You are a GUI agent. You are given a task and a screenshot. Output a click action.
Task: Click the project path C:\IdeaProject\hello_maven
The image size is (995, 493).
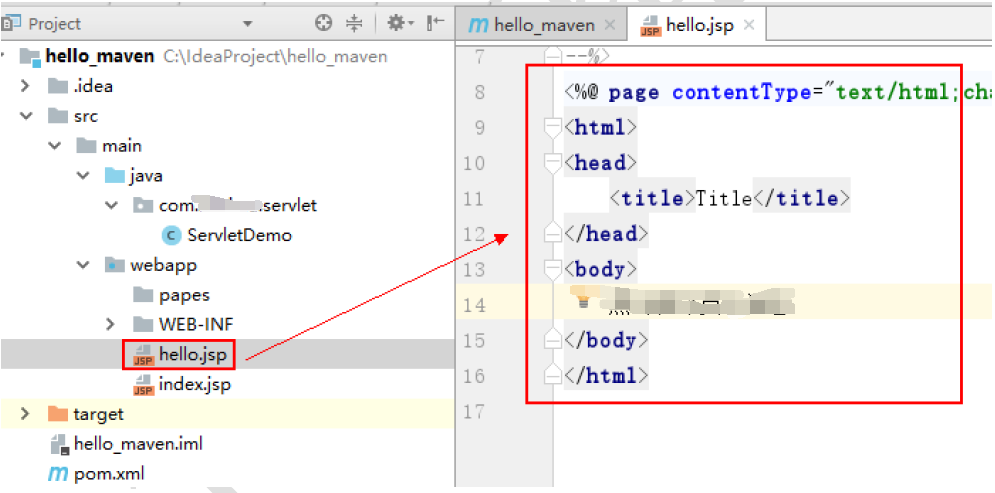coord(275,56)
